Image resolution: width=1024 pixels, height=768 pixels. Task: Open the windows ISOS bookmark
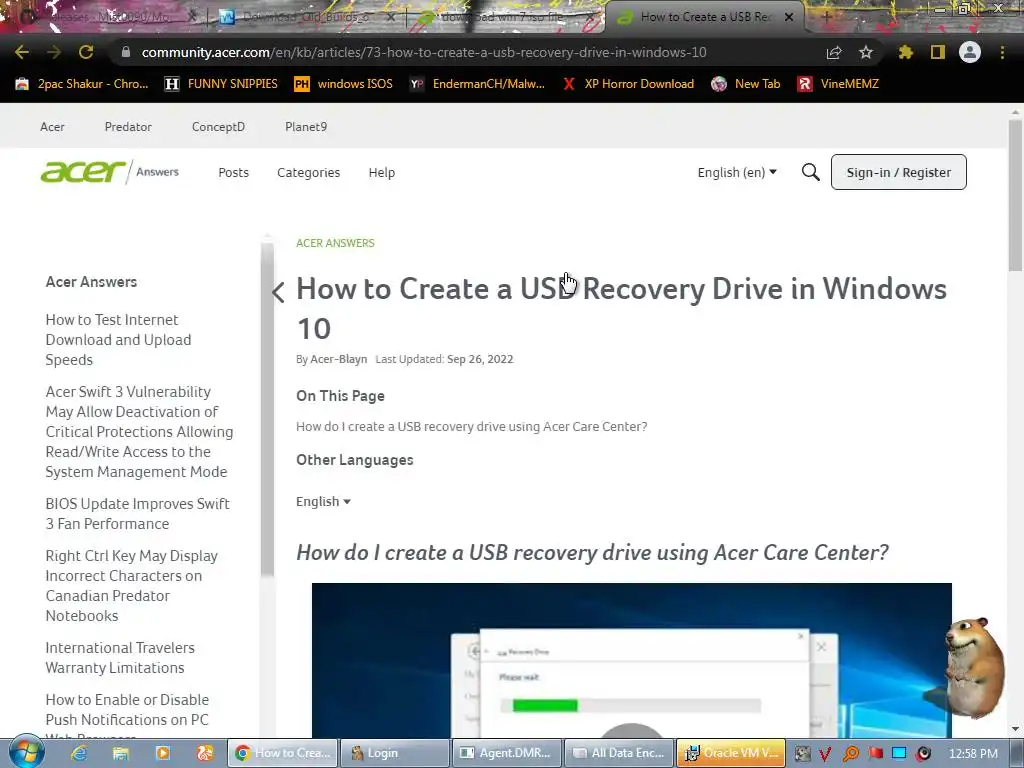(344, 84)
